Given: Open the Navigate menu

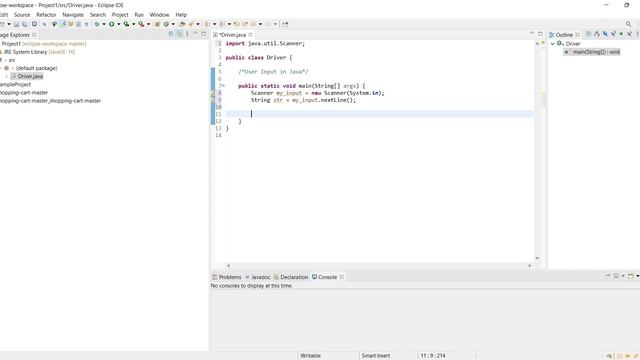Looking at the screenshot, I should [73, 15].
